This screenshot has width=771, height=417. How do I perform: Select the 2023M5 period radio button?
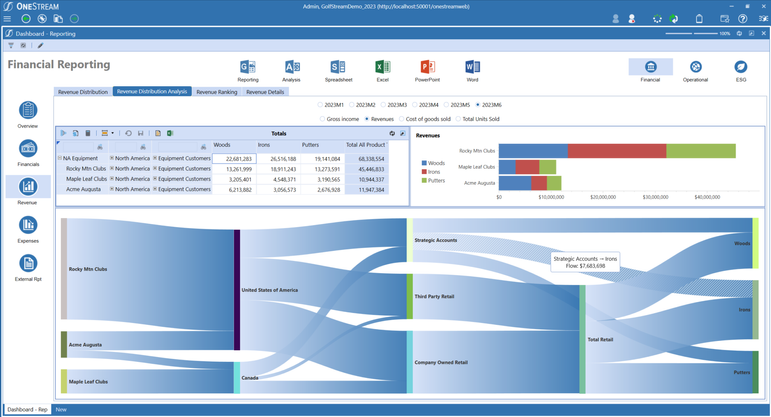(x=446, y=105)
